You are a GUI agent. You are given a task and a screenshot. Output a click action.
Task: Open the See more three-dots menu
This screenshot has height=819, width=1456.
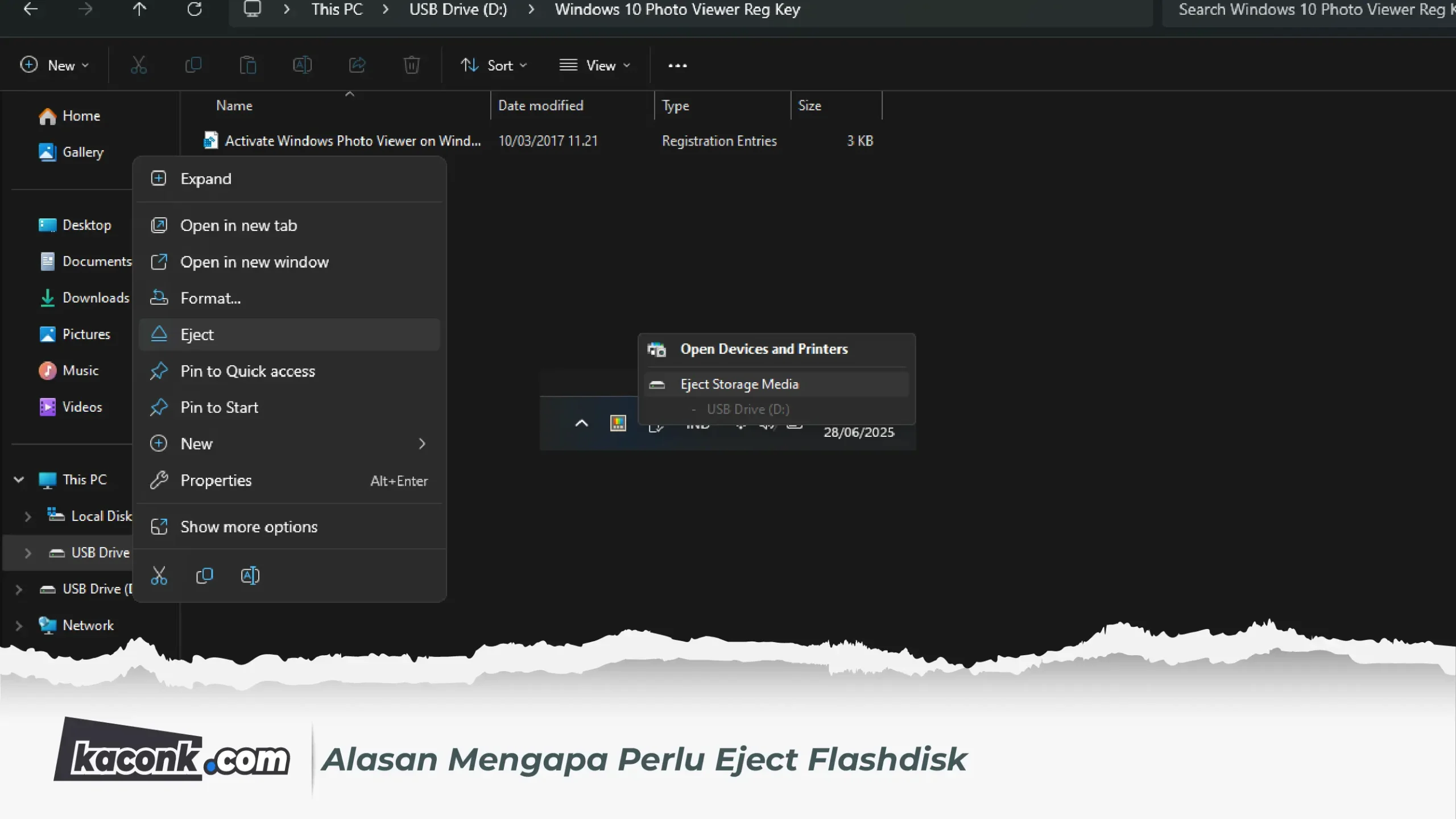click(x=677, y=65)
